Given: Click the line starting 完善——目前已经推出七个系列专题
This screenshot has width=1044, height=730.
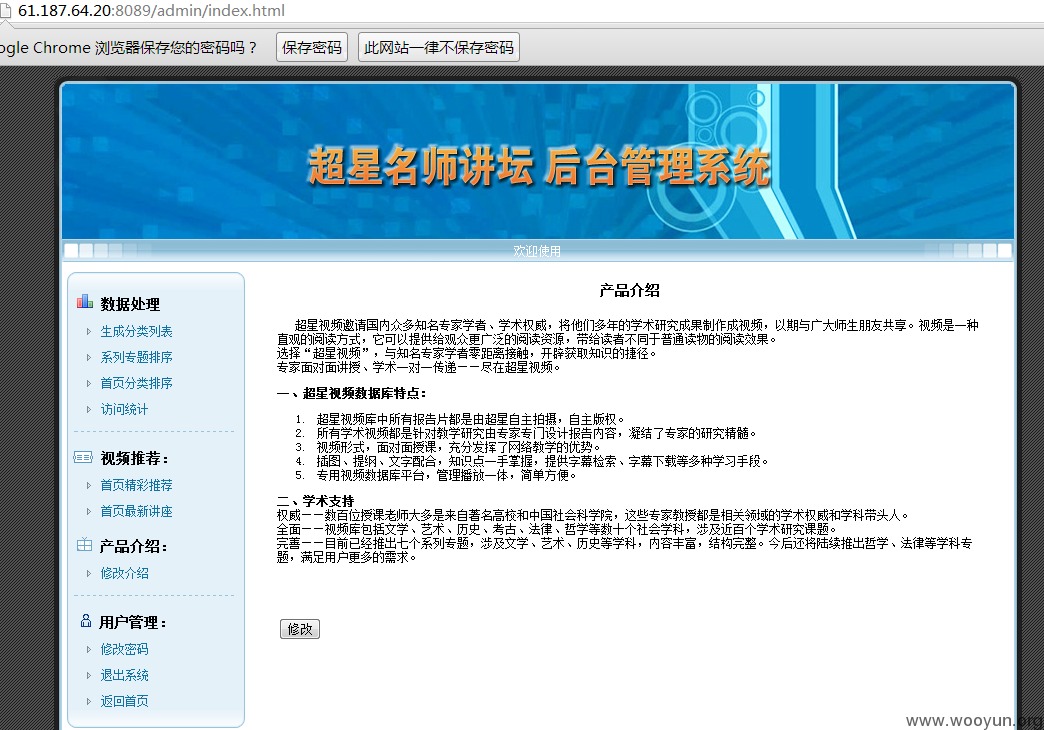Looking at the screenshot, I should click(x=625, y=550).
